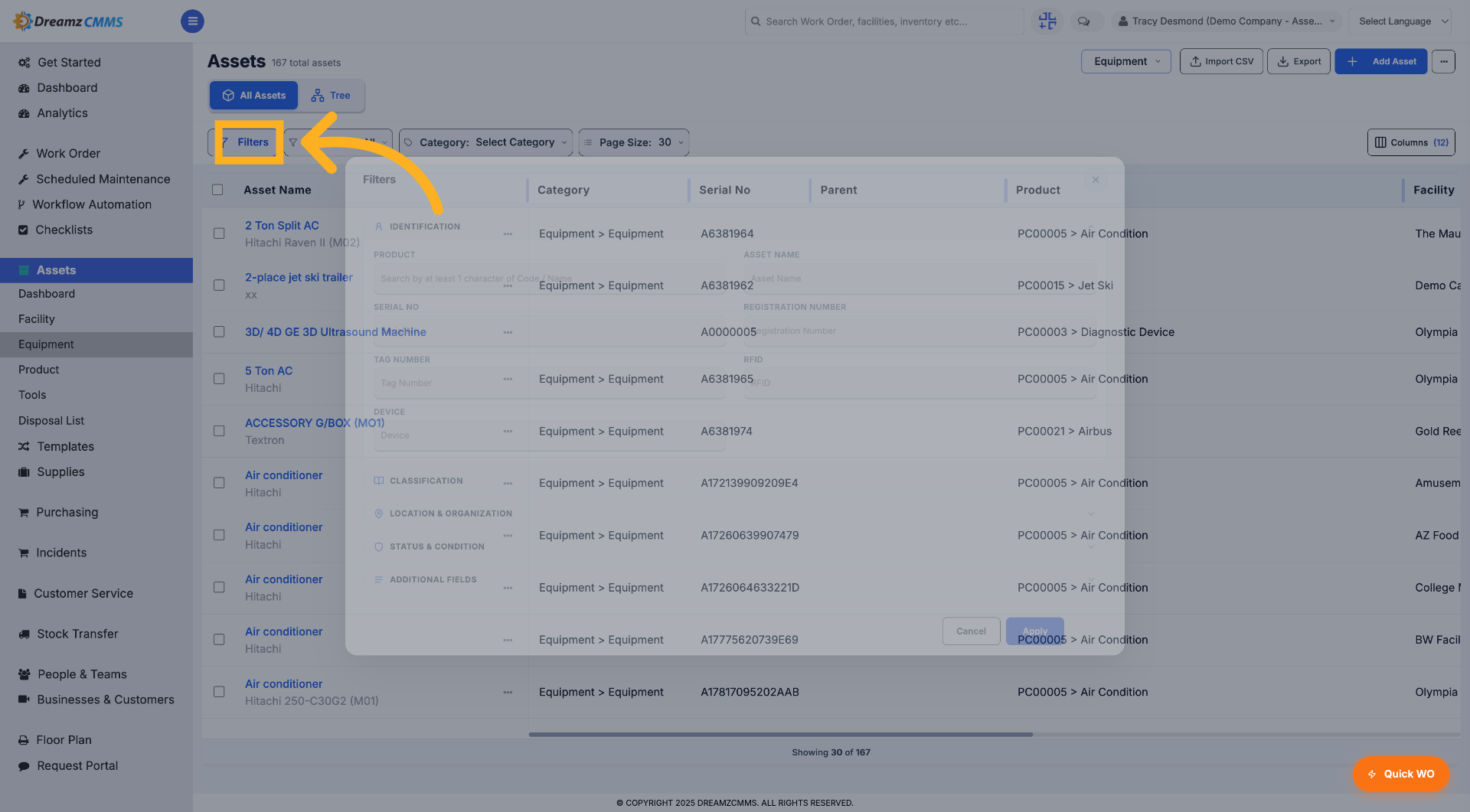Open the Tools submenu item
Viewport: 1470px width, 812px height.
32,395
